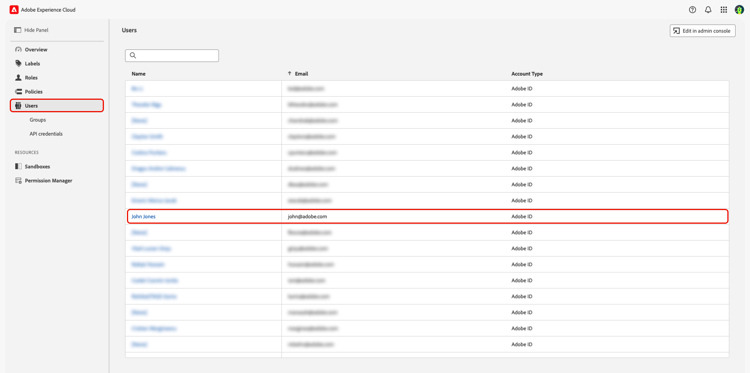
Task: Open the app switcher grid icon
Action: coord(724,10)
